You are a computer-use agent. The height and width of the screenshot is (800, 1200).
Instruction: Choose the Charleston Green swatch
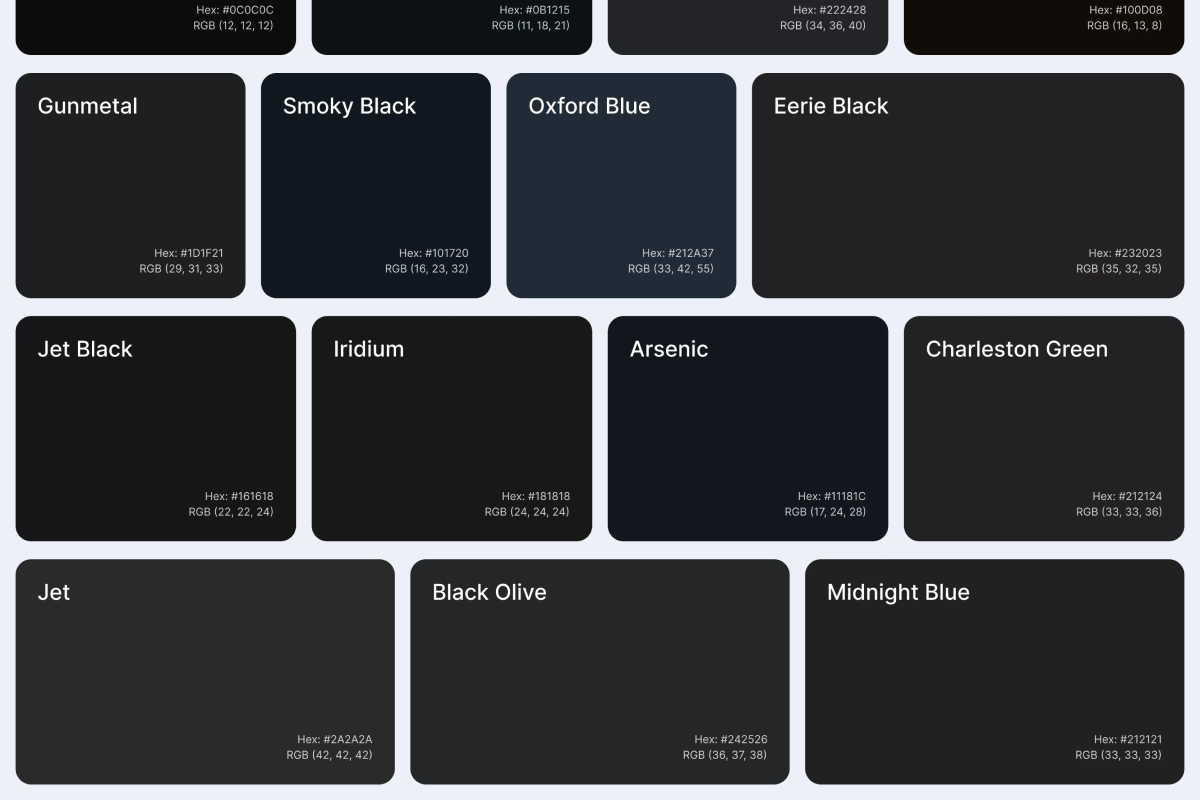(x=1043, y=428)
